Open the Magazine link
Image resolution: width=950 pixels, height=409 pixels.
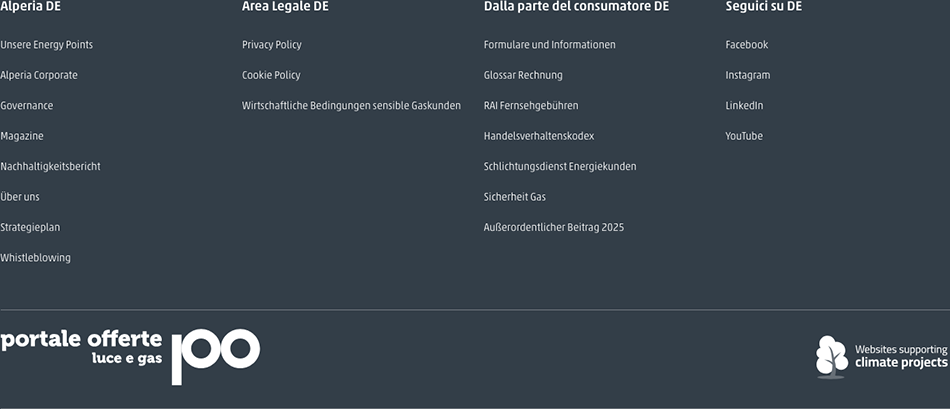[22, 136]
